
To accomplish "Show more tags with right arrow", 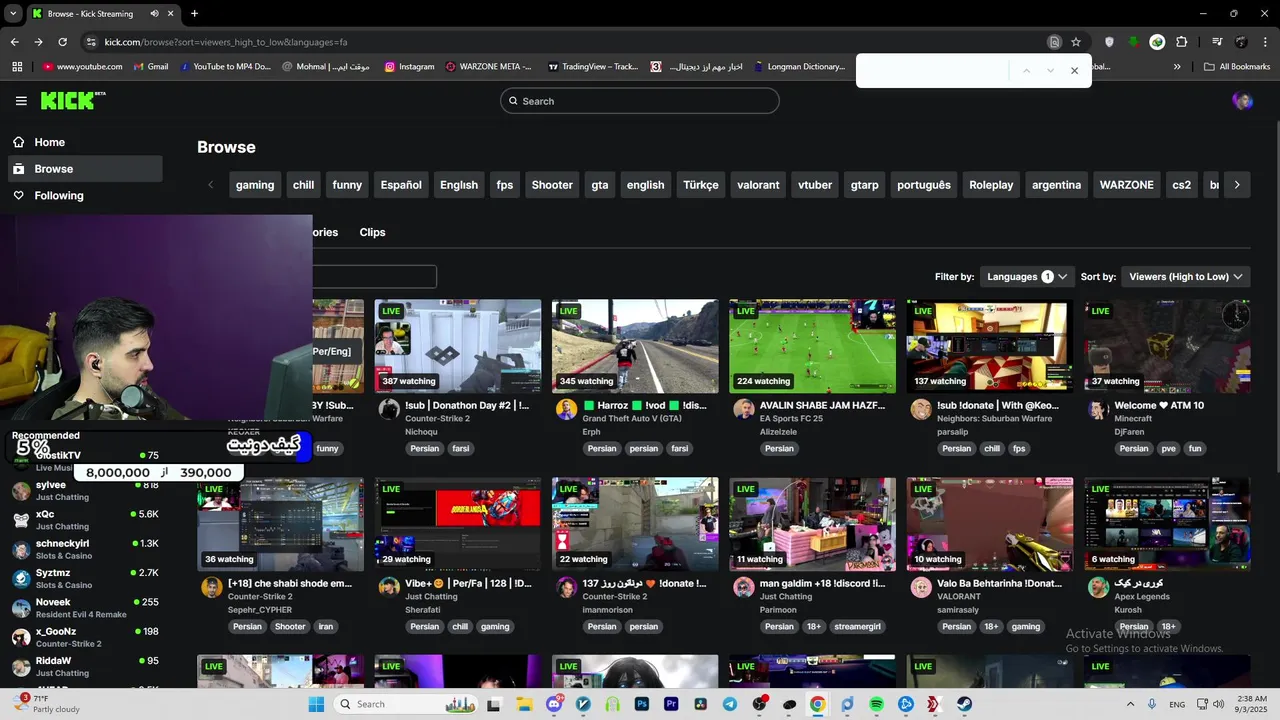I will [x=1237, y=185].
